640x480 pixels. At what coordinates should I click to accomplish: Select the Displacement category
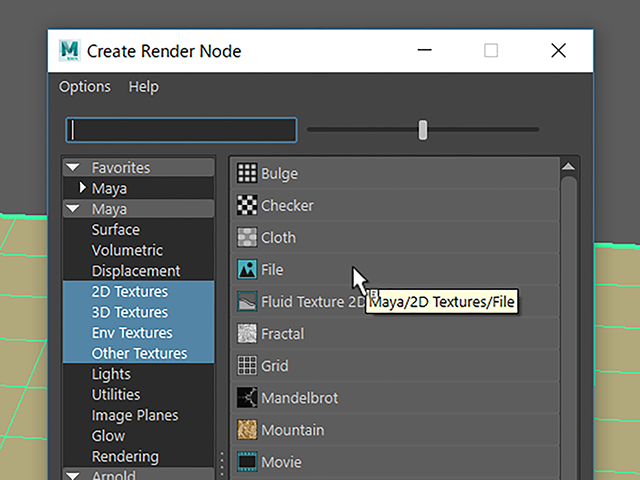(x=138, y=271)
